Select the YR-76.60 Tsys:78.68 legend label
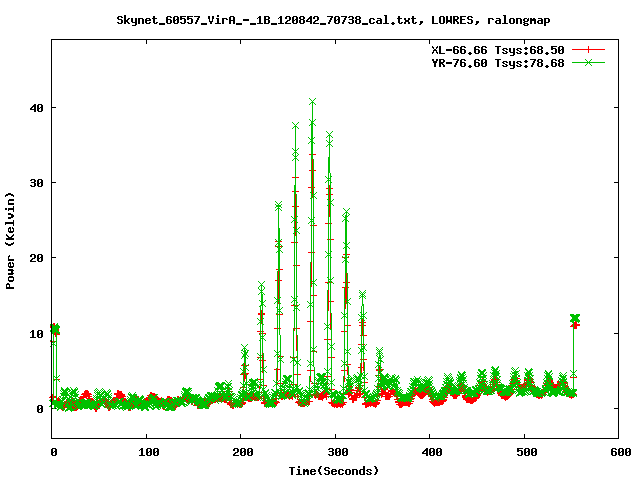Image resolution: width=640 pixels, height=480 pixels. click(x=496, y=62)
